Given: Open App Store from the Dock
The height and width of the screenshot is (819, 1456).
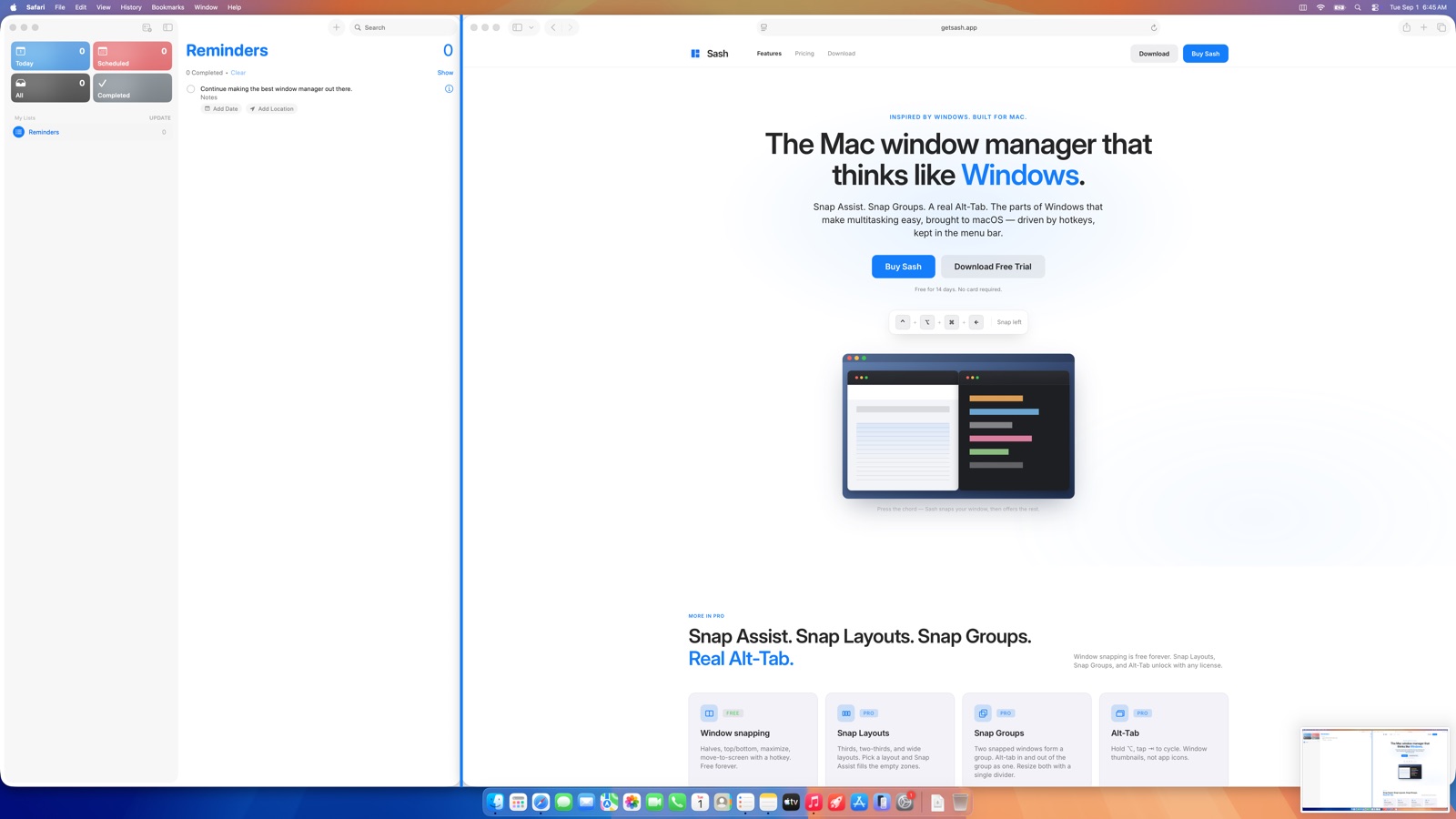Looking at the screenshot, I should click(859, 802).
